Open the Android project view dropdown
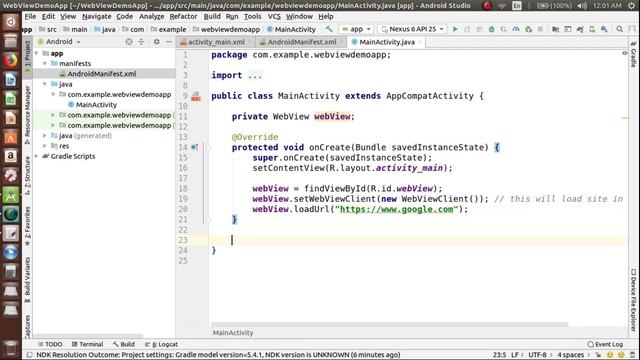 point(60,42)
